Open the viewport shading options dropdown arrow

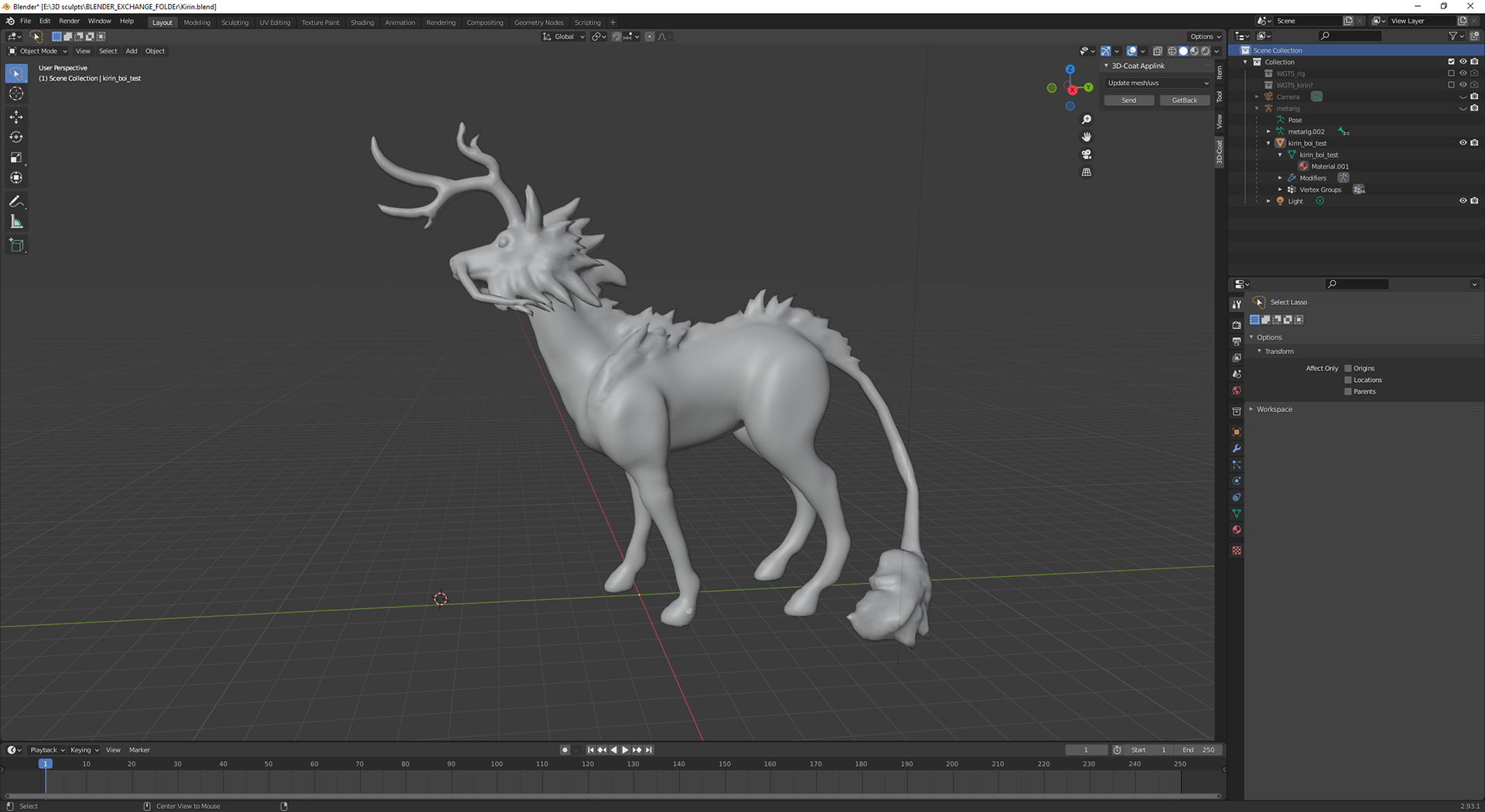(x=1217, y=51)
